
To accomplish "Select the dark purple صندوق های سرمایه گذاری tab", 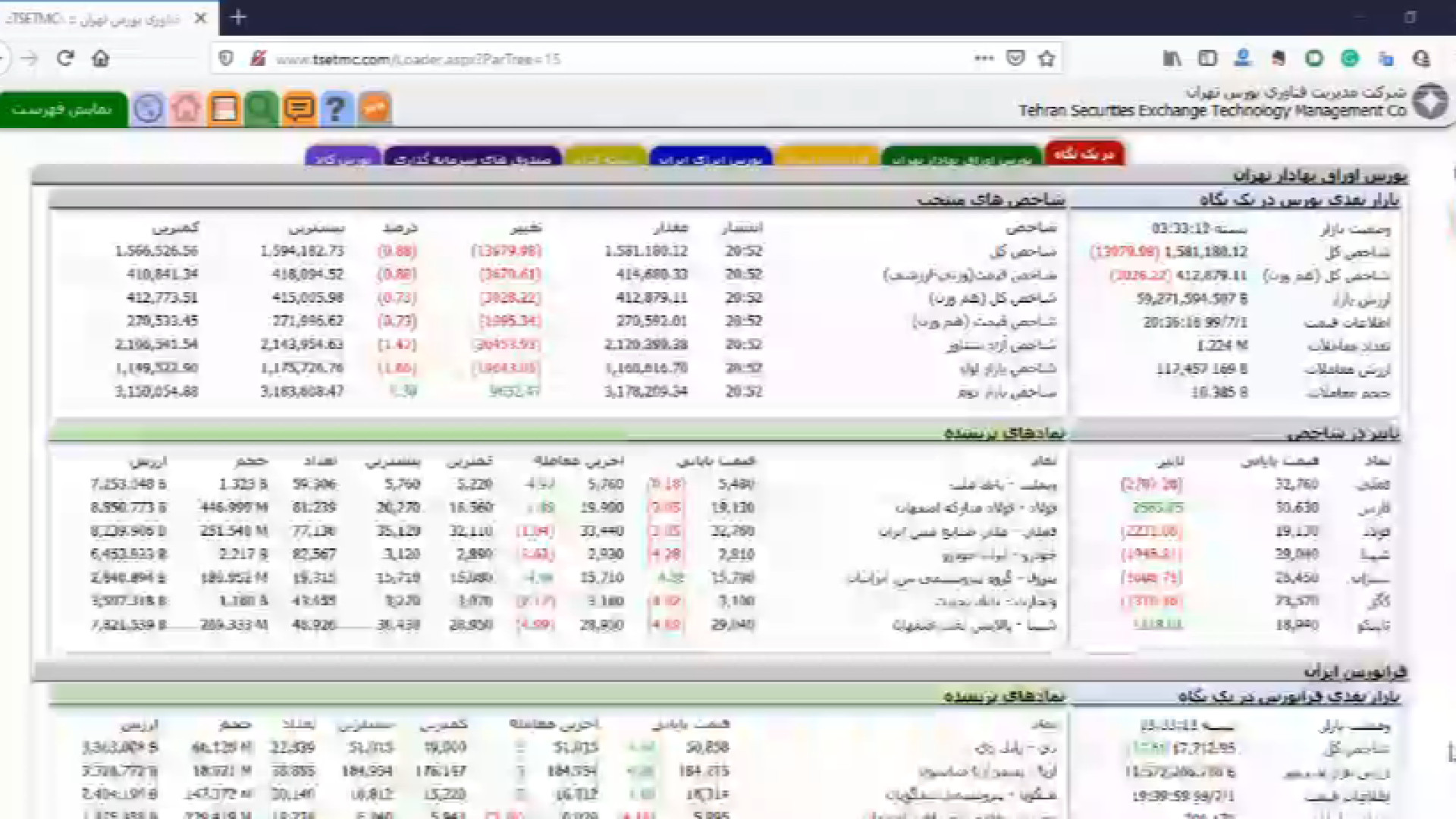I will click(x=472, y=157).
